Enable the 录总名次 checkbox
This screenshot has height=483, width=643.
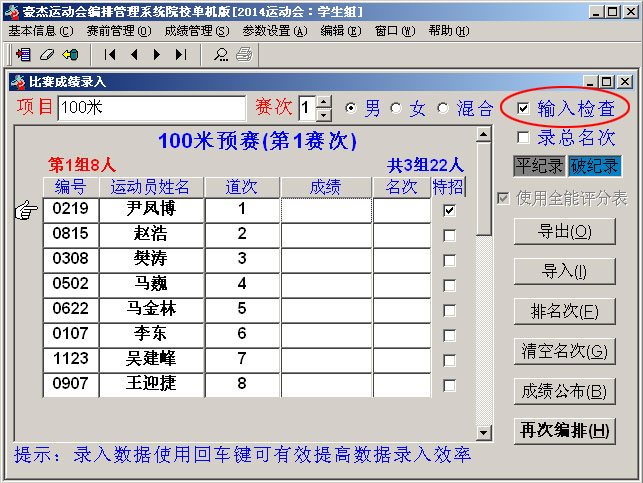coord(523,137)
